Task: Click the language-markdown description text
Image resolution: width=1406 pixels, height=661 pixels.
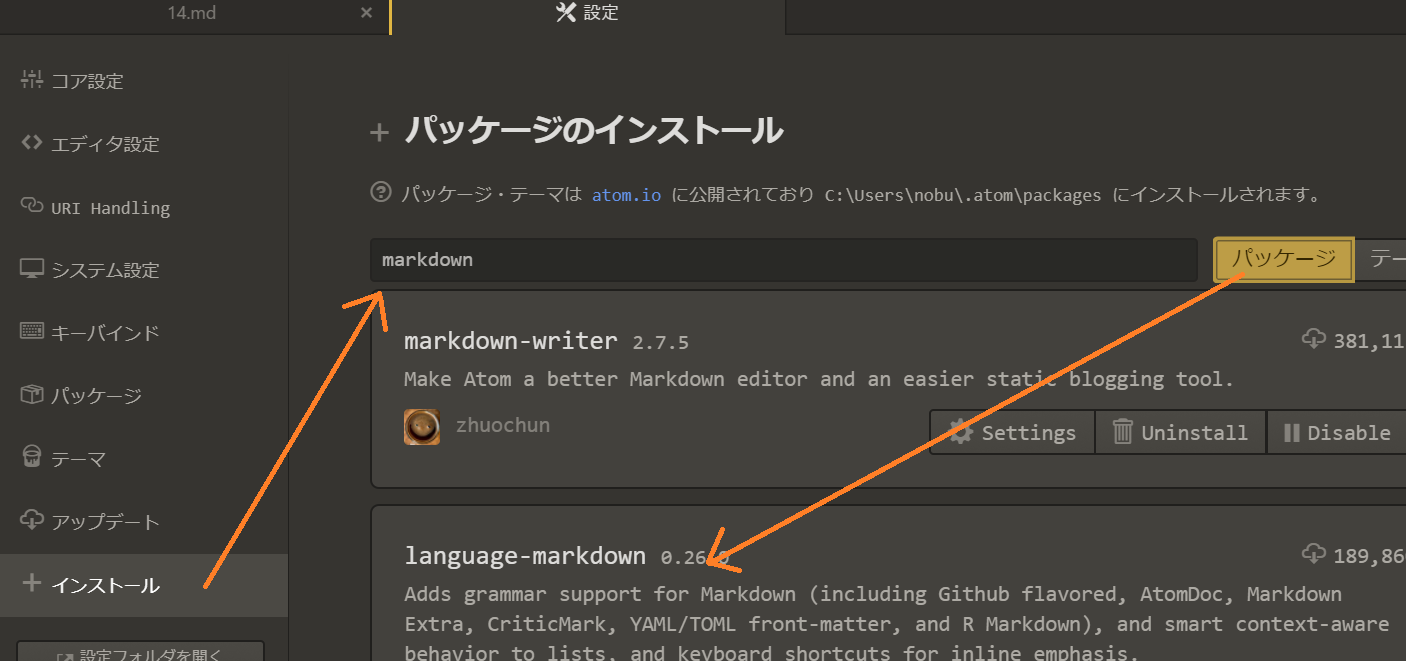Action: click(897, 624)
